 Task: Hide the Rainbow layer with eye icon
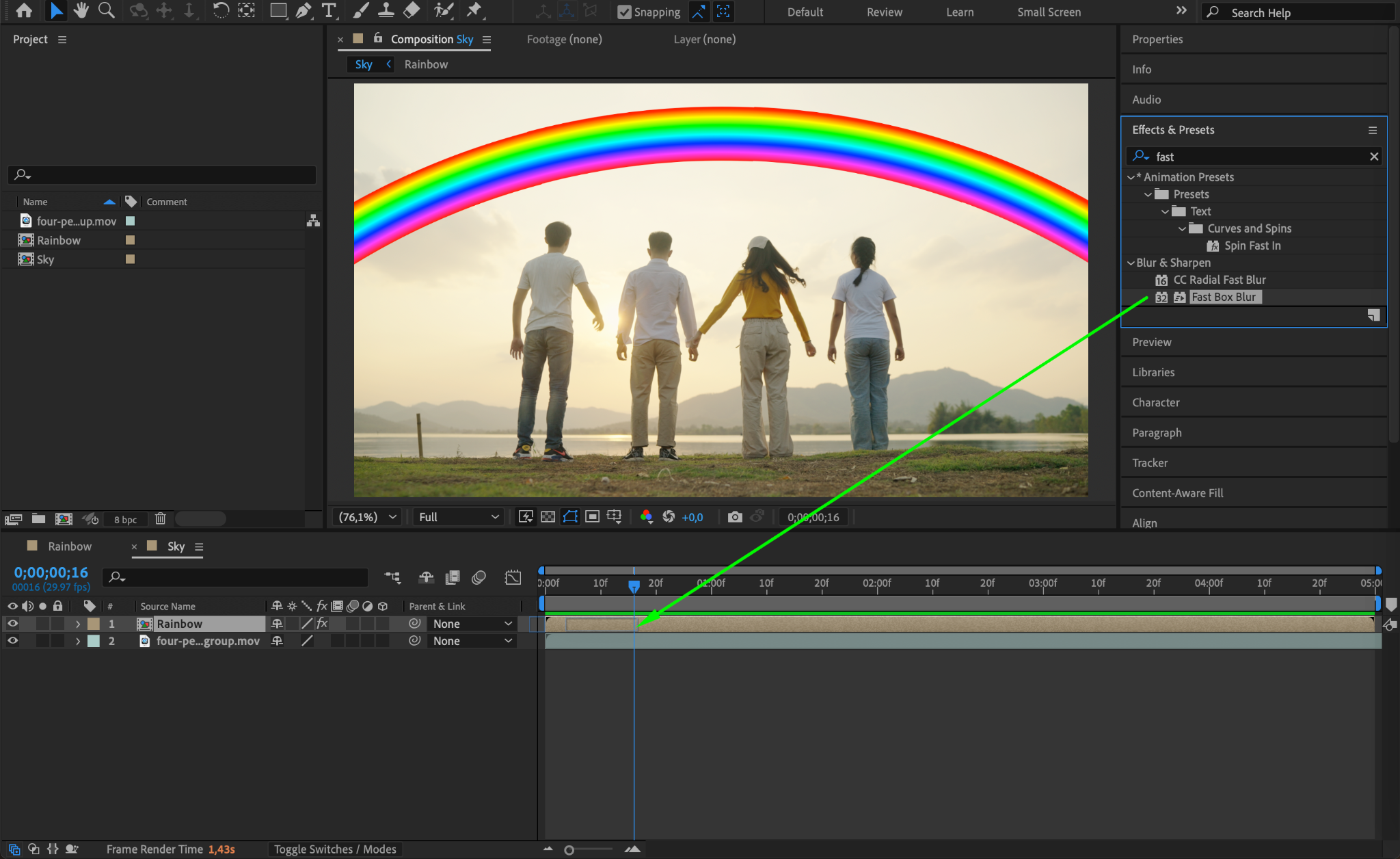point(12,624)
